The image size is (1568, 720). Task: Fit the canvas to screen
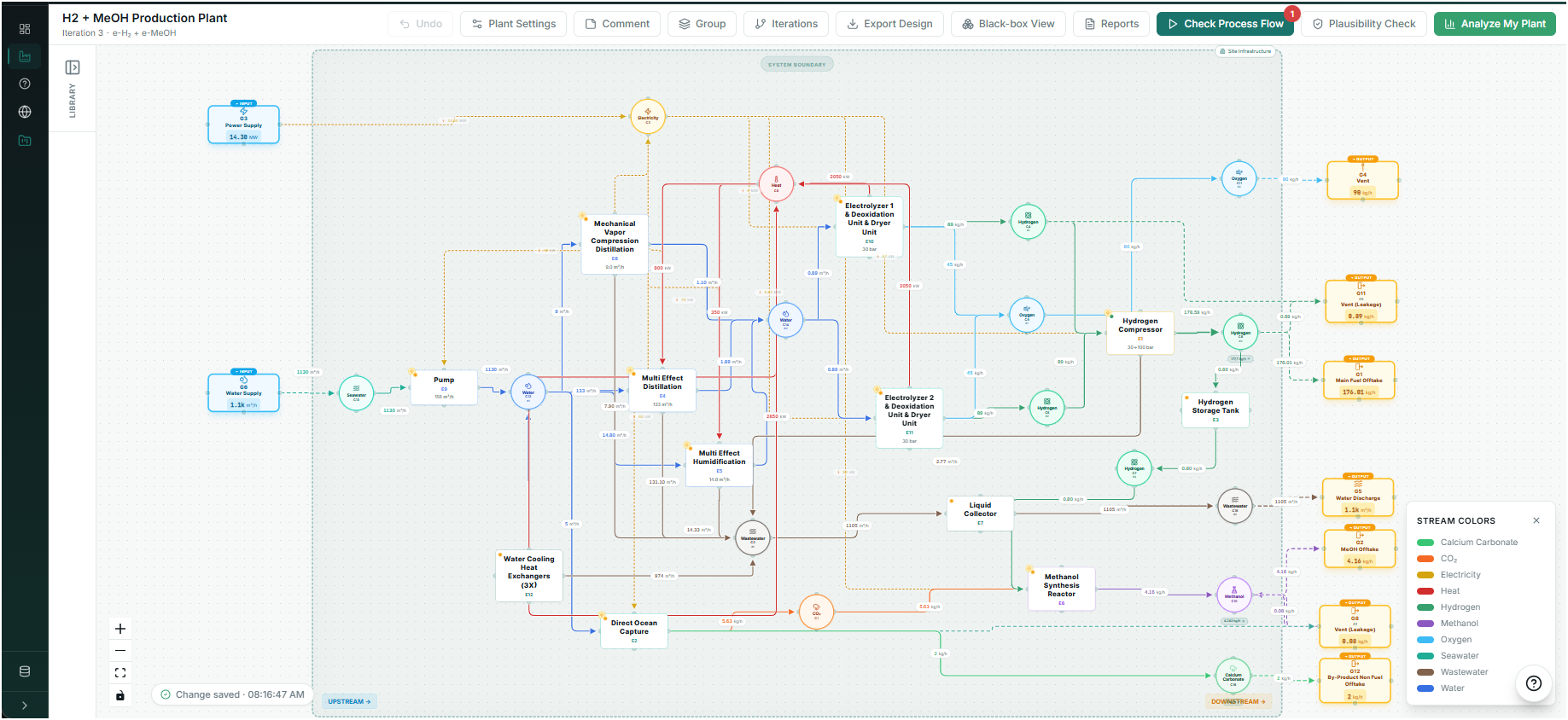120,673
